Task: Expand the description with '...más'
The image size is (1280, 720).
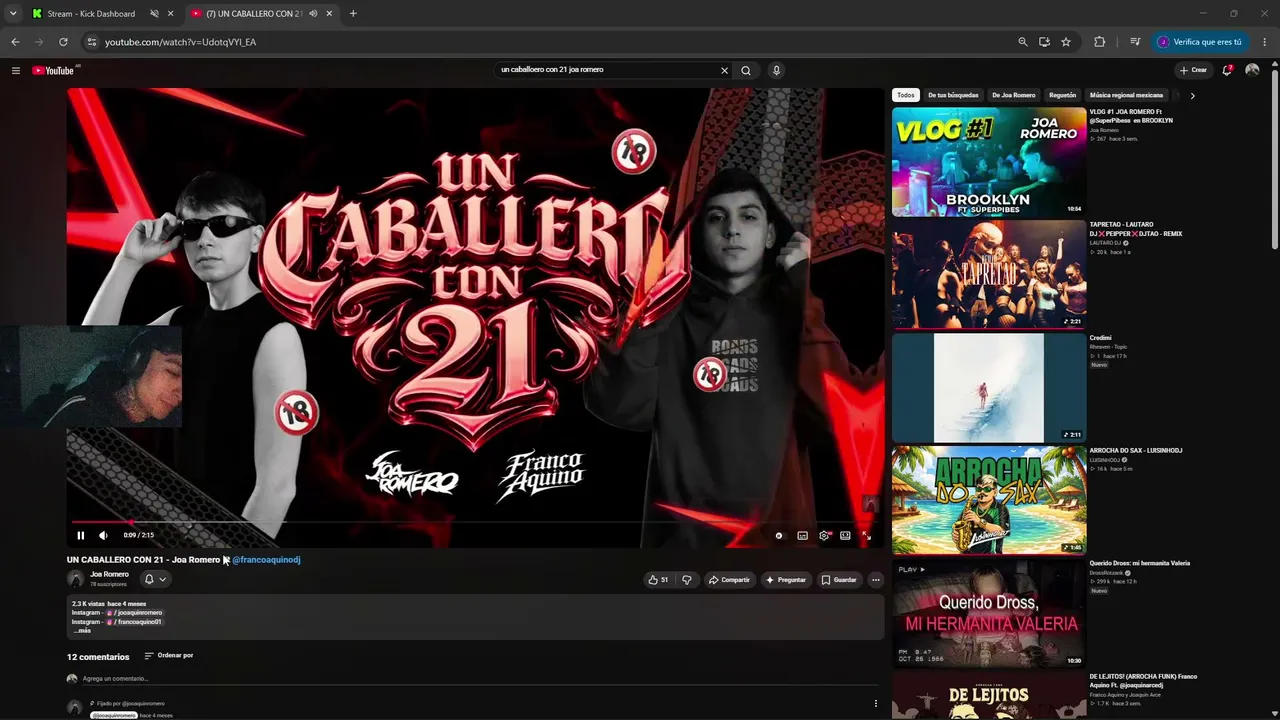Action: point(82,631)
